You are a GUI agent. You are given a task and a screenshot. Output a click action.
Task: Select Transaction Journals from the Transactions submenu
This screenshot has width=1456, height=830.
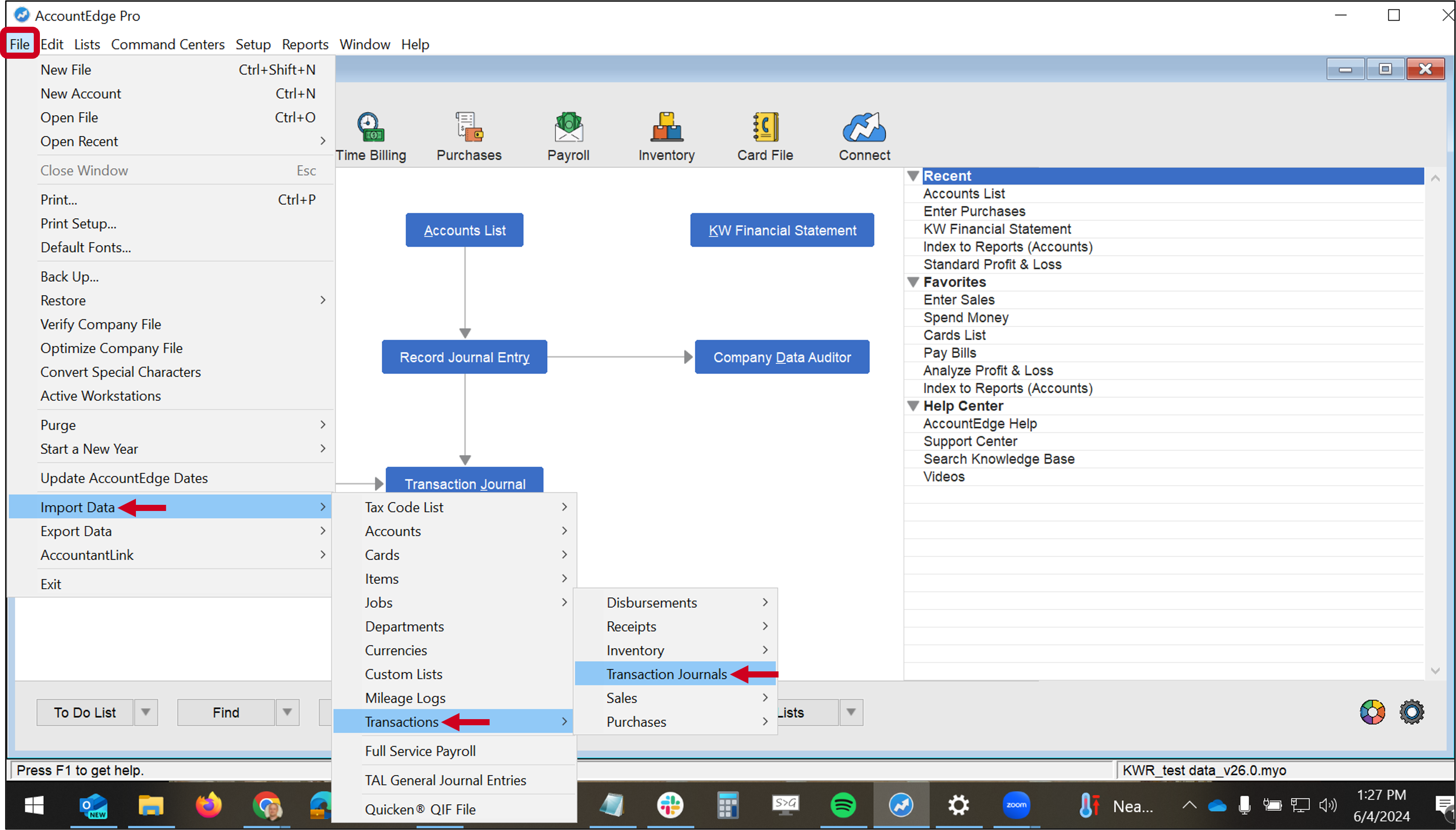pyautogui.click(x=666, y=674)
